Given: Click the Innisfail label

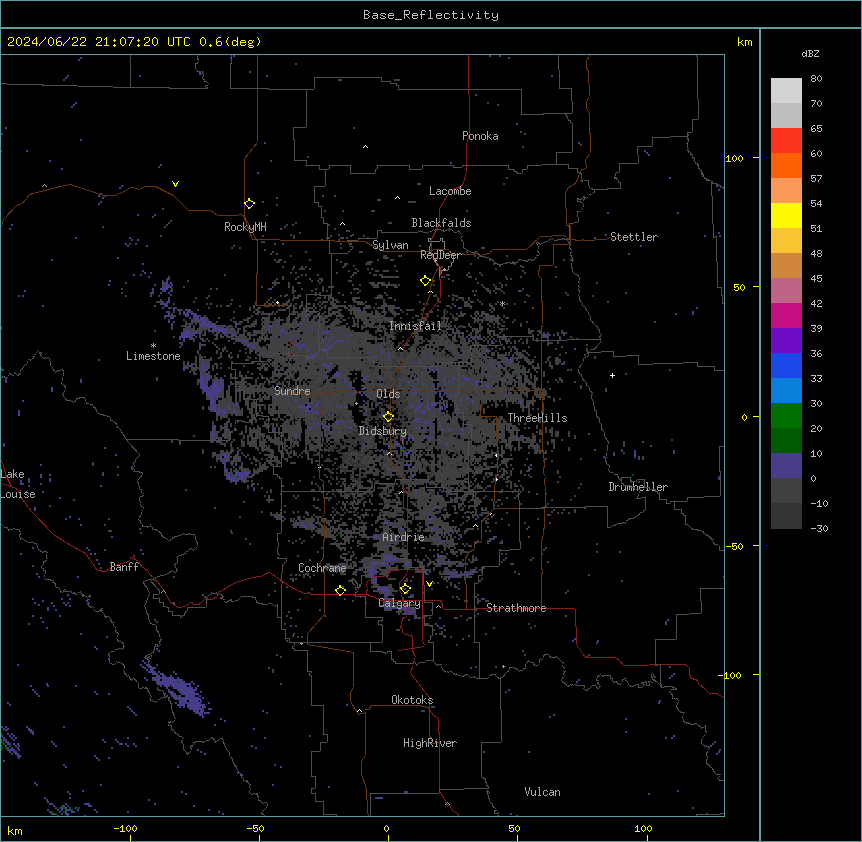Looking at the screenshot, I should click(415, 326).
